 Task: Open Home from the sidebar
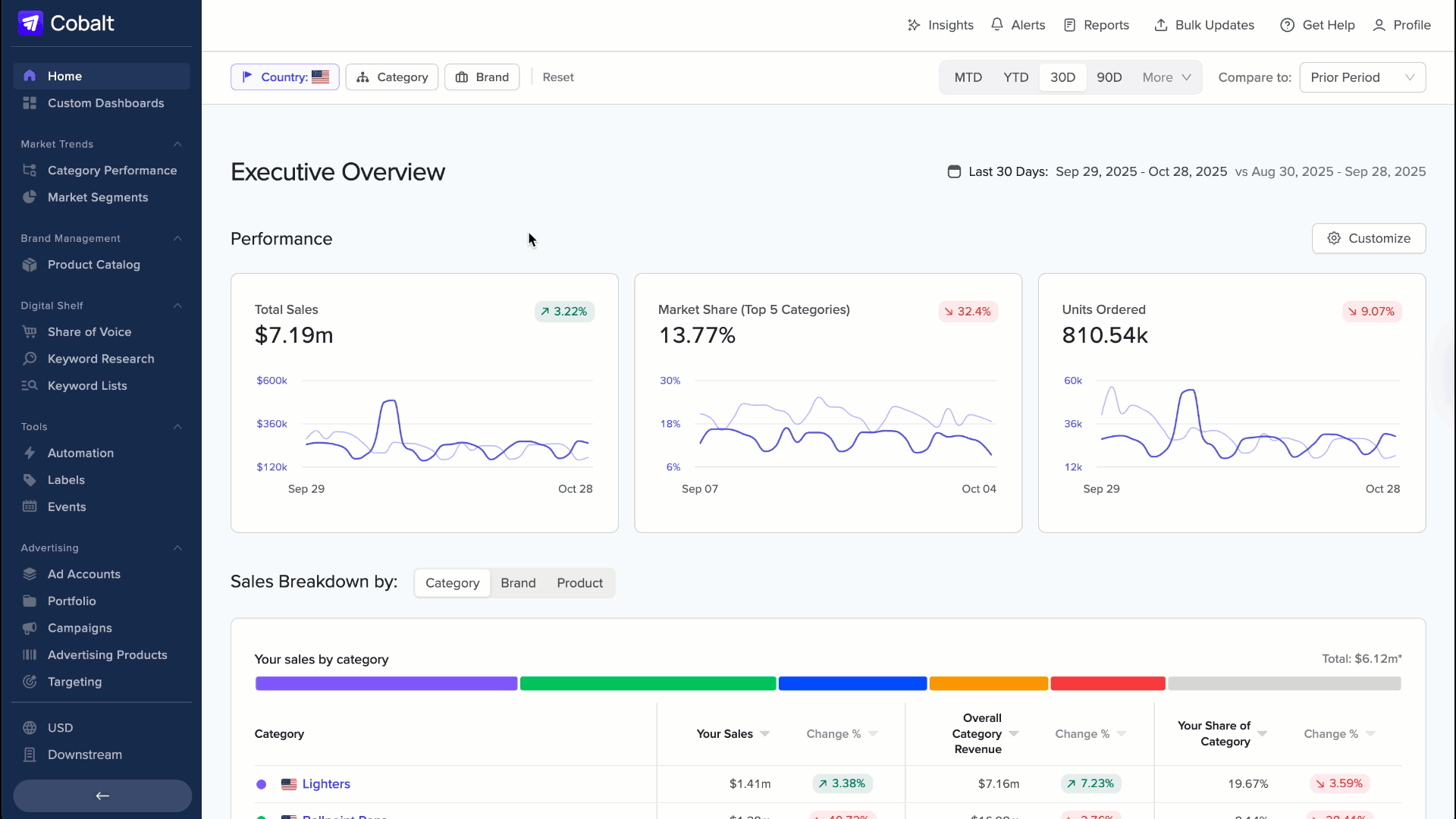[x=102, y=76]
